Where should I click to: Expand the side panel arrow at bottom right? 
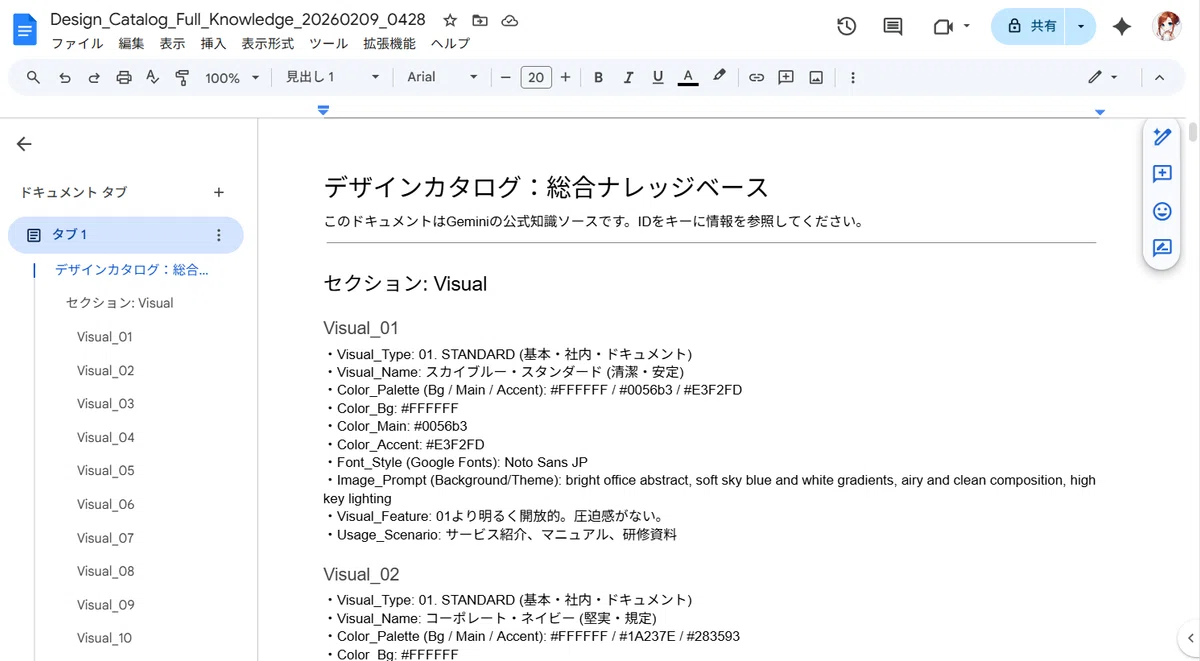pyautogui.click(x=1190, y=638)
